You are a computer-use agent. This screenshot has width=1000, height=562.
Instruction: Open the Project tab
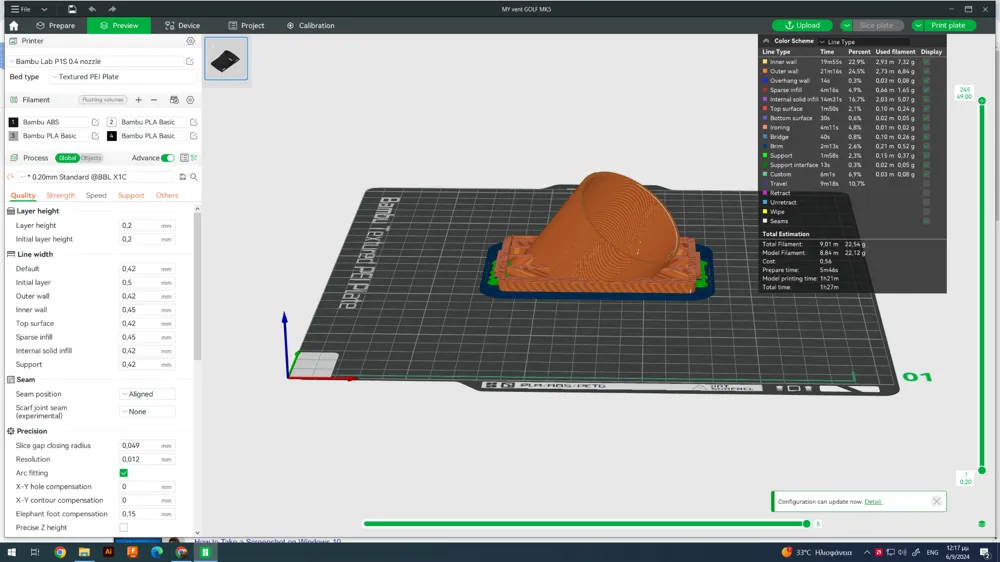(246, 26)
